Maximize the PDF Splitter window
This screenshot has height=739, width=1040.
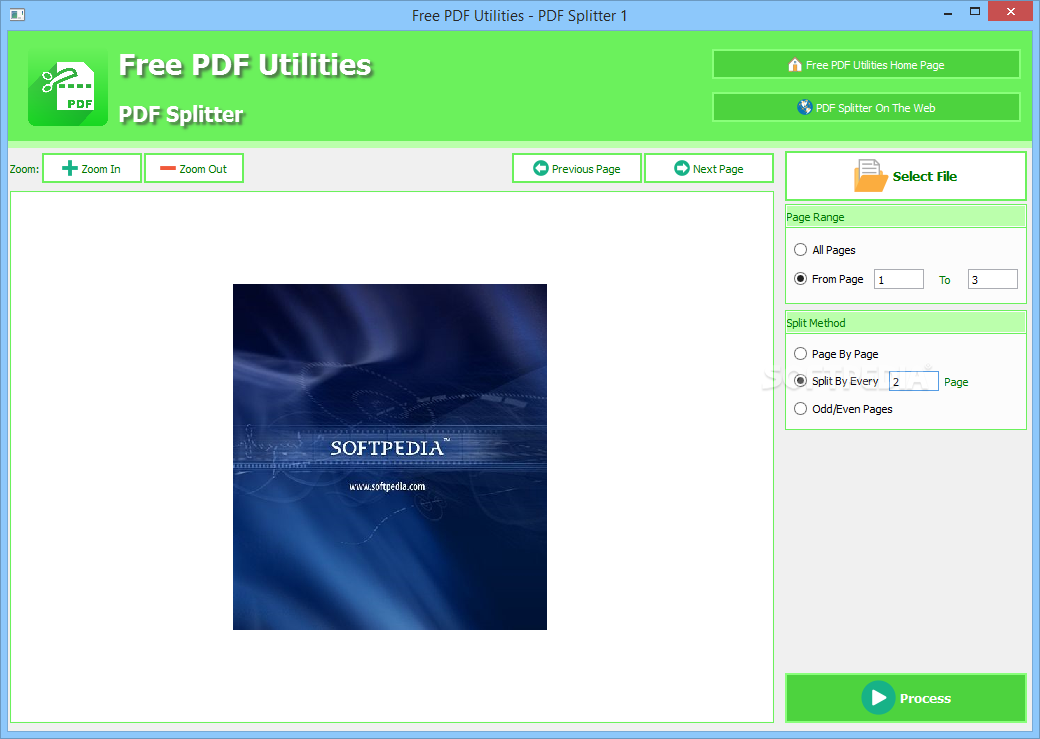coord(975,11)
